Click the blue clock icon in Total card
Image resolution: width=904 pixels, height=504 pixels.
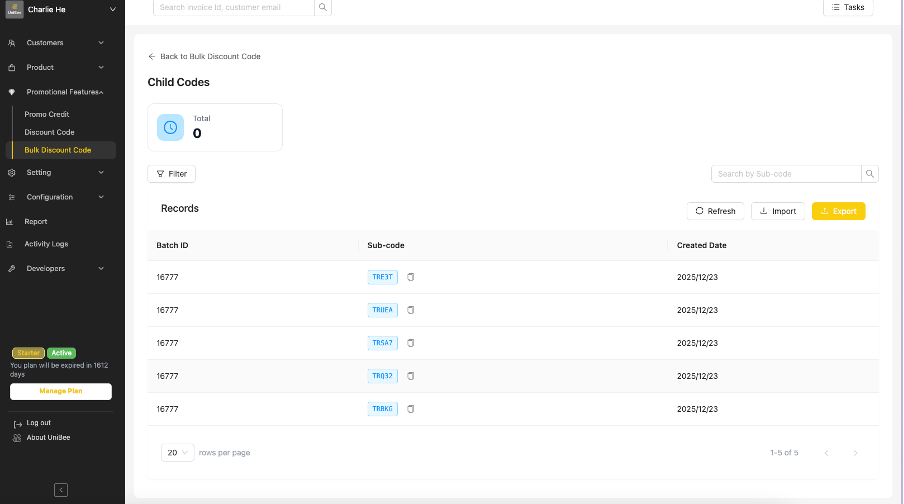tap(170, 127)
